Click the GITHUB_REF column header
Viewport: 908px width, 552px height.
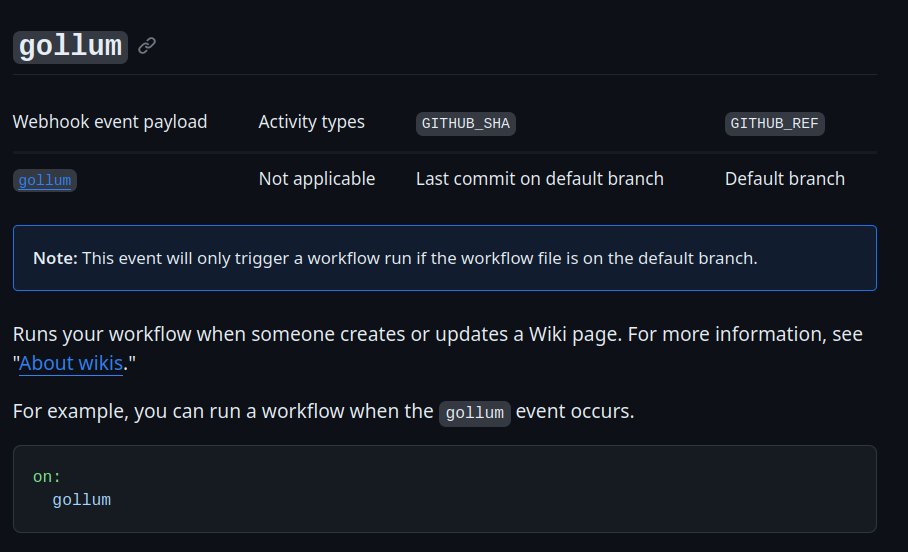774,123
